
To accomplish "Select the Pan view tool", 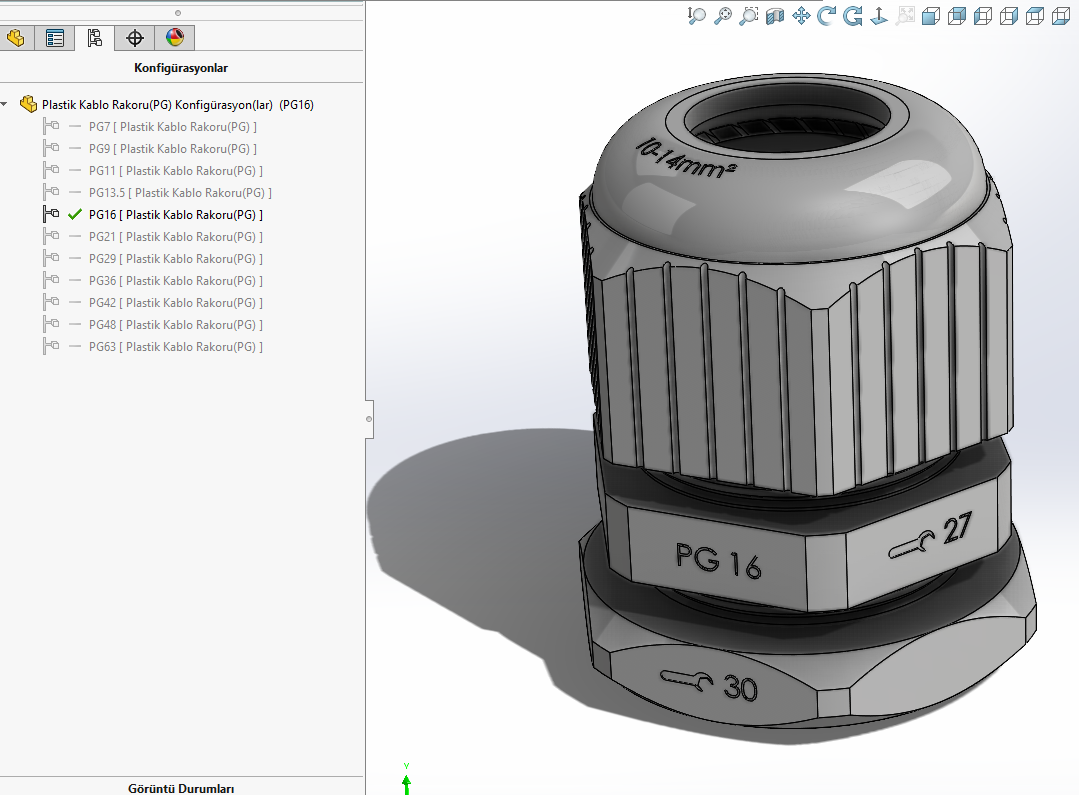I will tap(801, 16).
